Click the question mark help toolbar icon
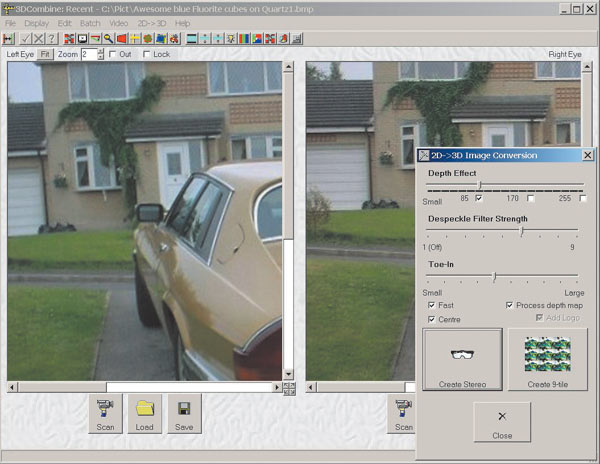The height and width of the screenshot is (464, 600). pos(51,38)
